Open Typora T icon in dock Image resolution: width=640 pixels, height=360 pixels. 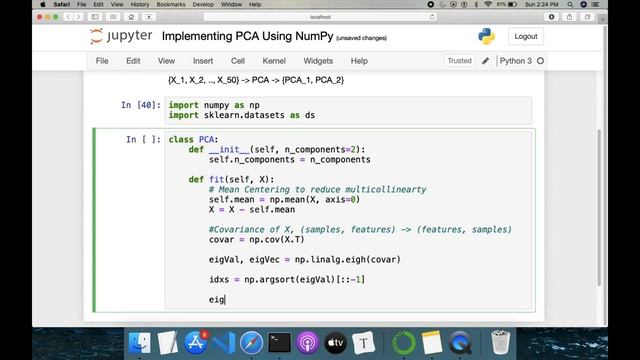[x=363, y=342]
